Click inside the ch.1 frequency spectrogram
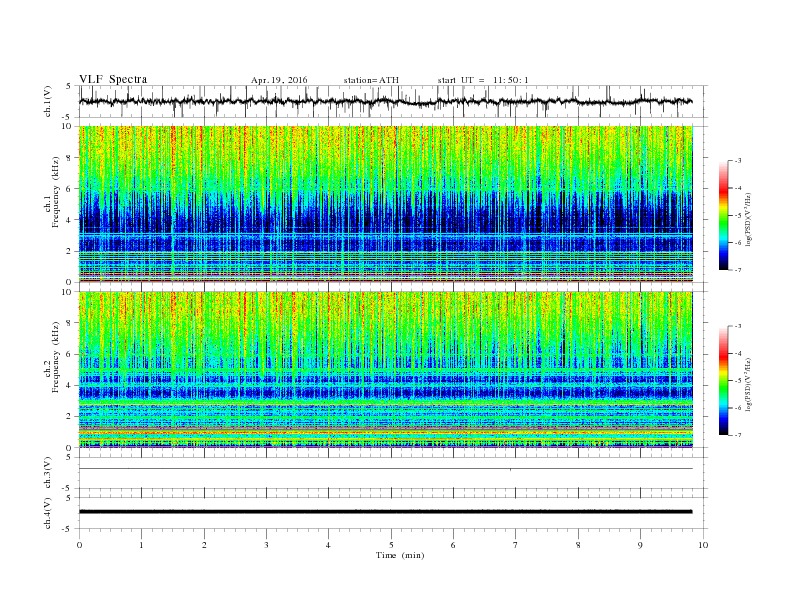 385,204
